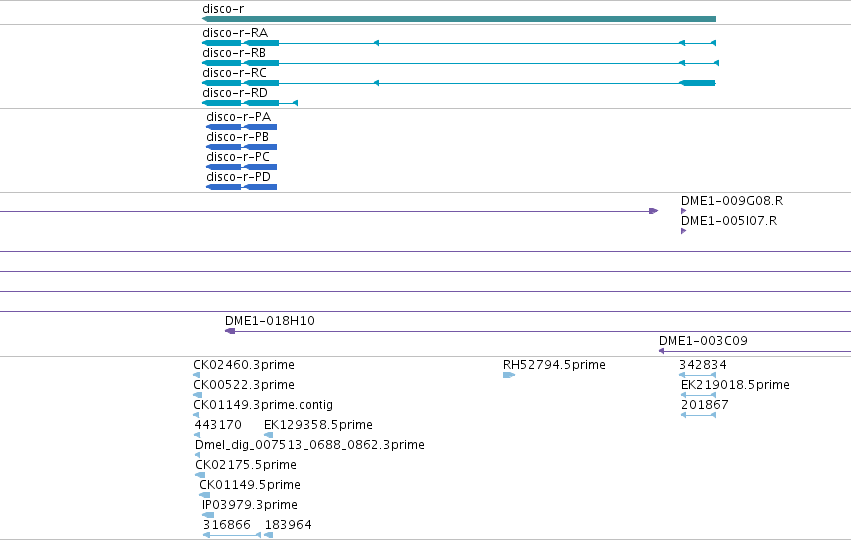
Task: Select the disco-r-PD protein feature
Action: coord(242,187)
